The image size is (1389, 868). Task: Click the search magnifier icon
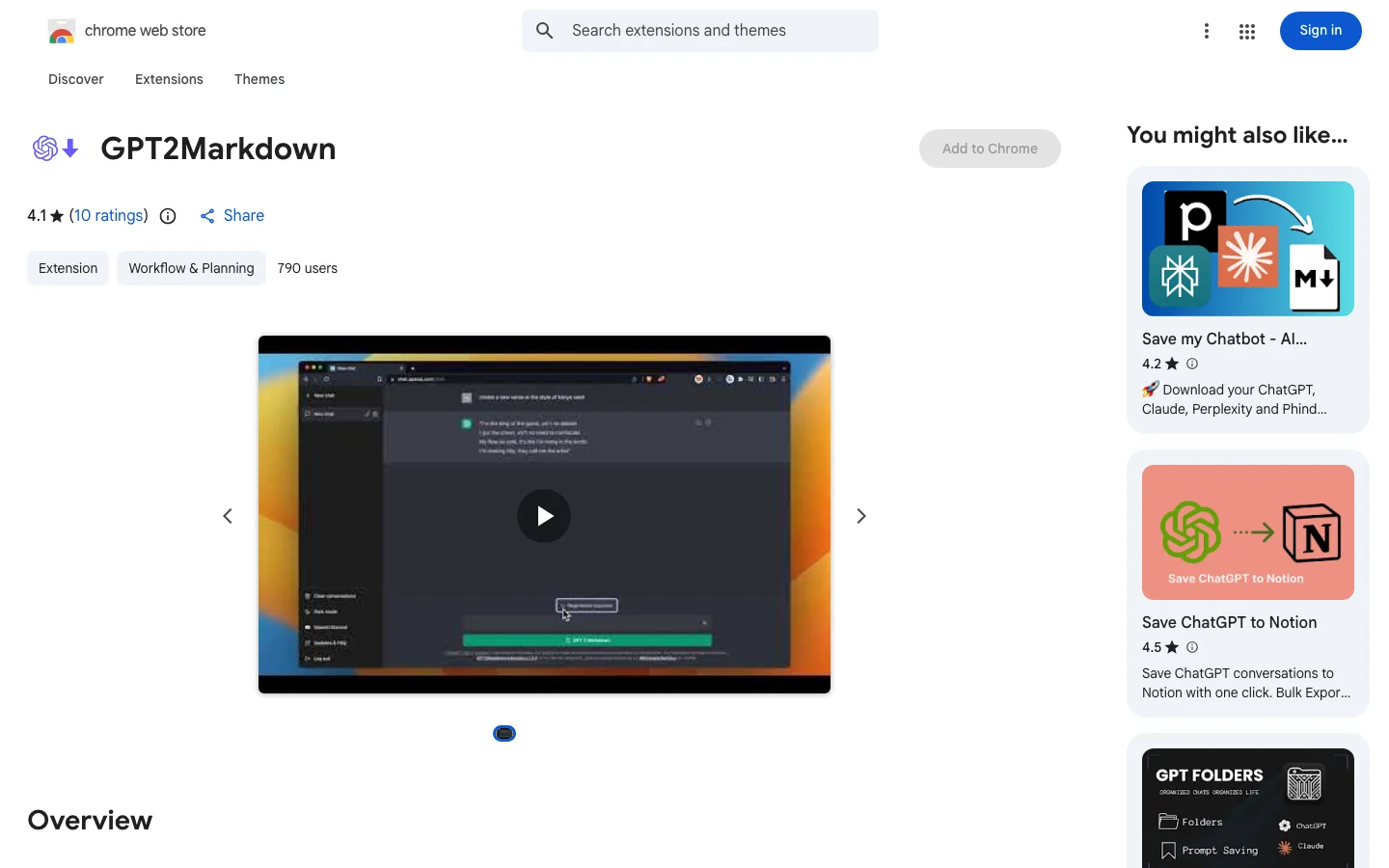(x=545, y=31)
